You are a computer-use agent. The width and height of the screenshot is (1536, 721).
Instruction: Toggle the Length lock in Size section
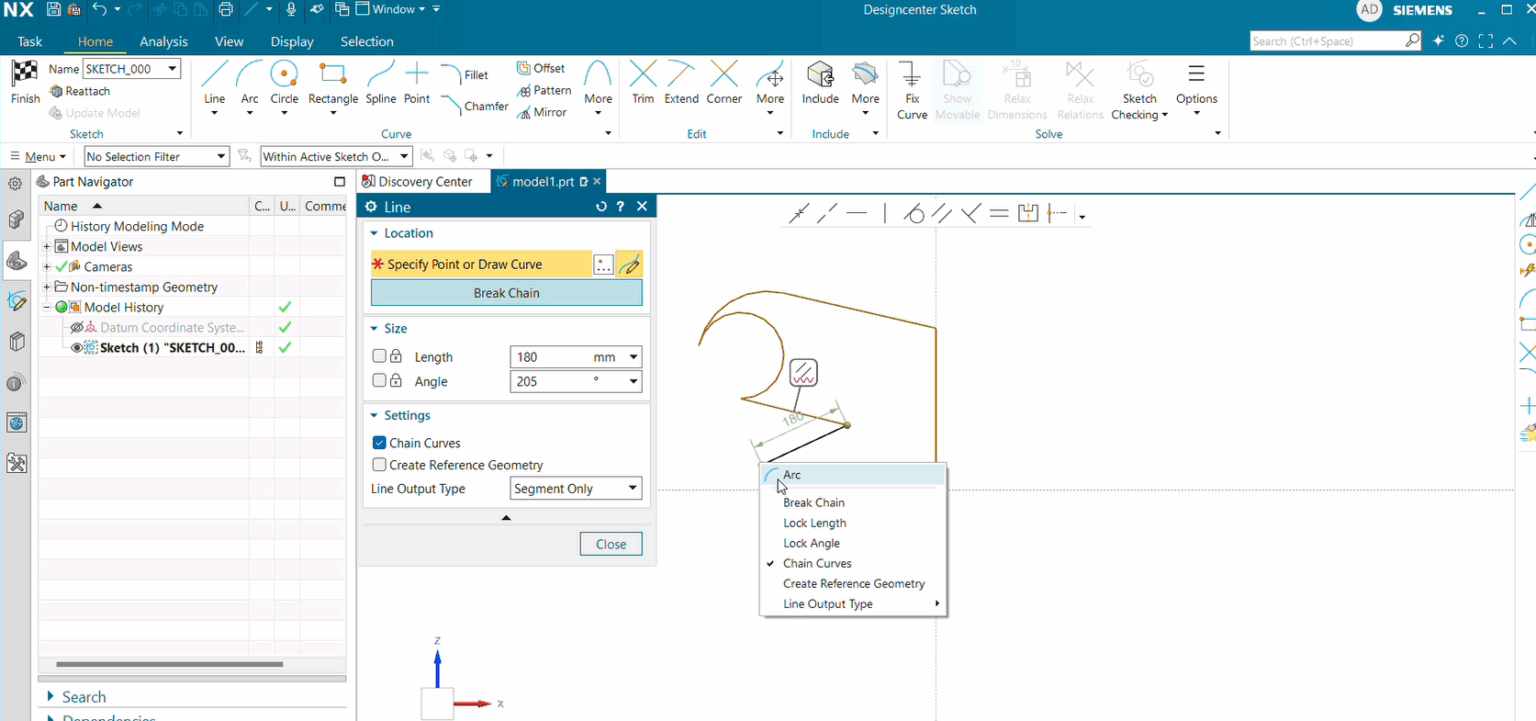pos(395,356)
